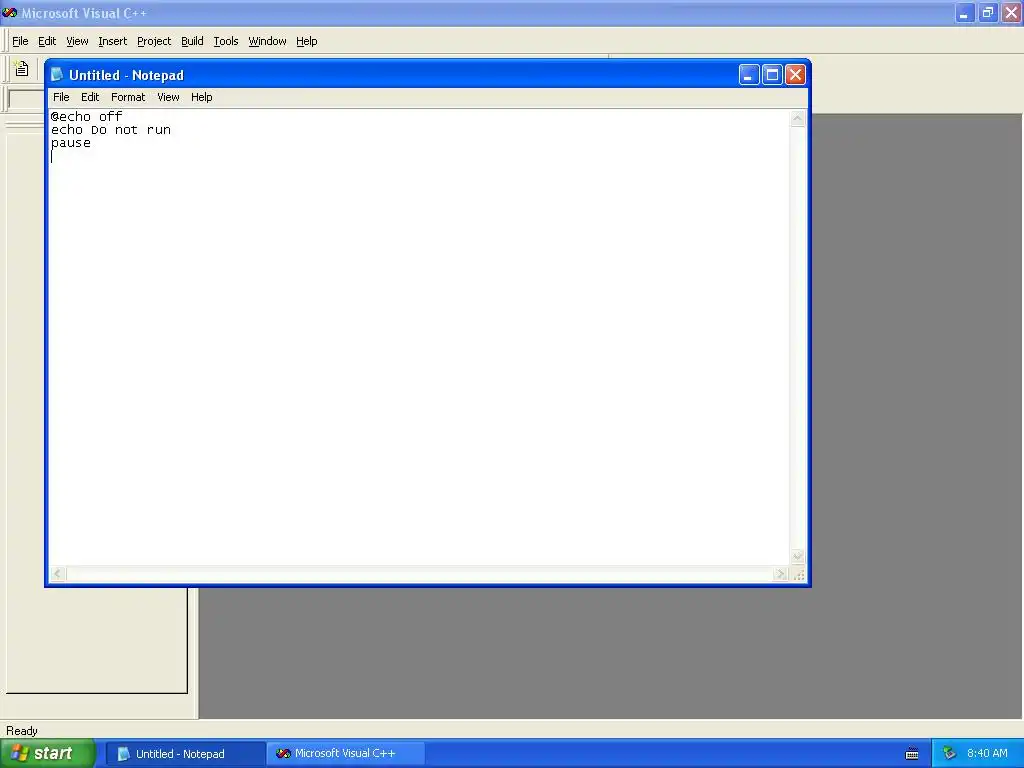Click the 'echo Do not run' line

coord(110,130)
